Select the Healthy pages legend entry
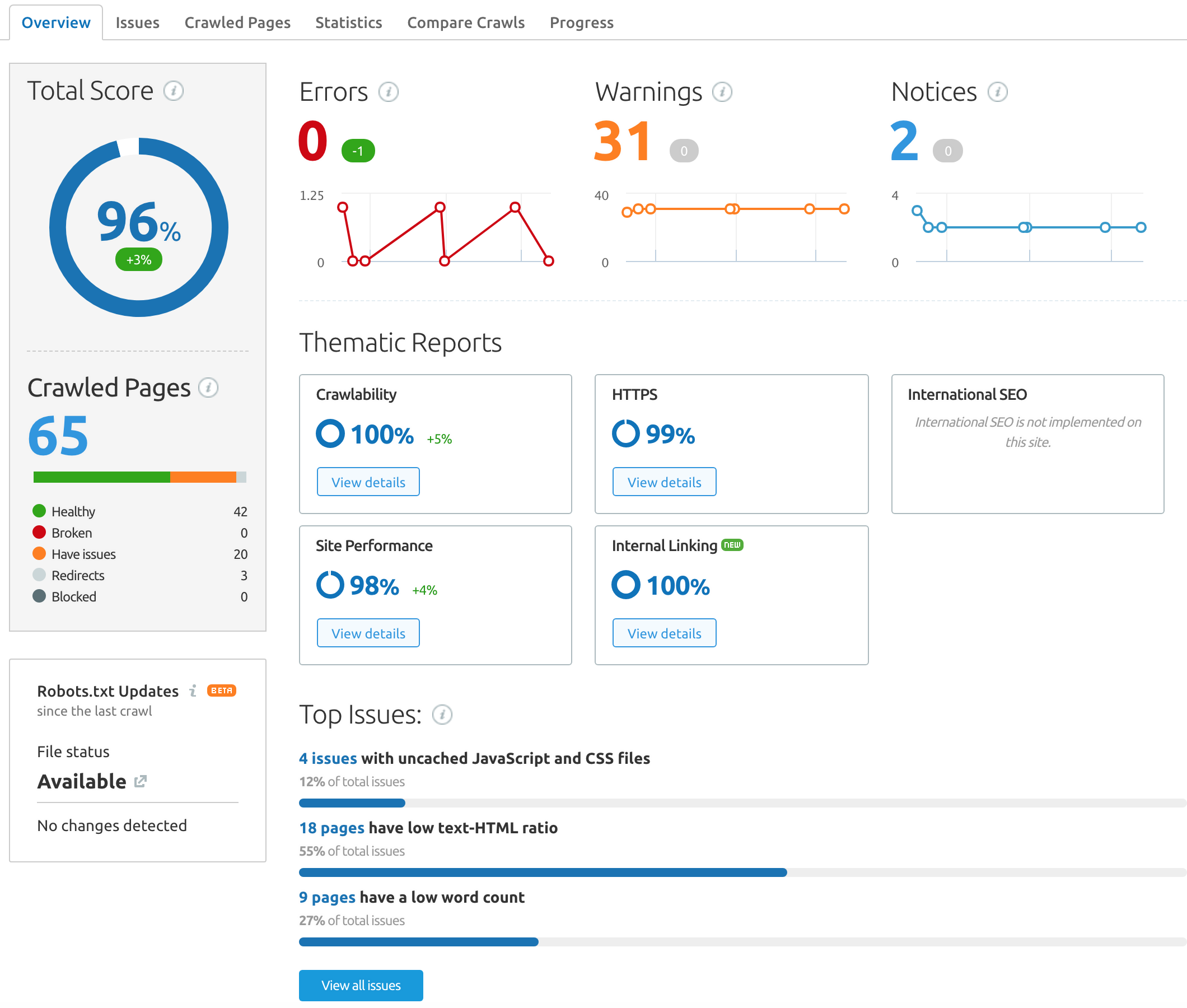 coord(73,511)
